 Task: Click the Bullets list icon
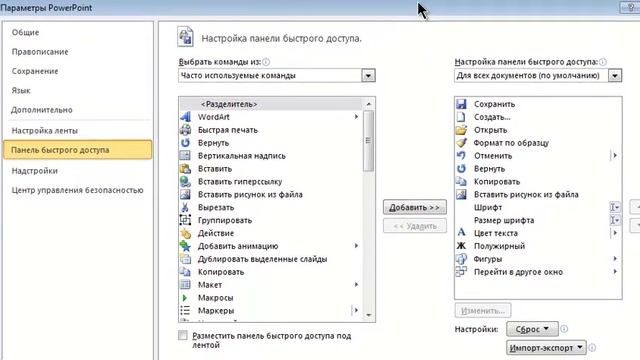pyautogui.click(x=185, y=311)
